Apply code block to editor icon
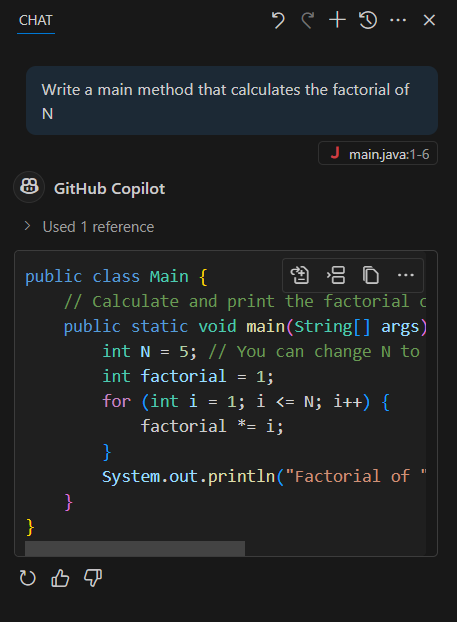The height and width of the screenshot is (622, 457). tap(300, 275)
